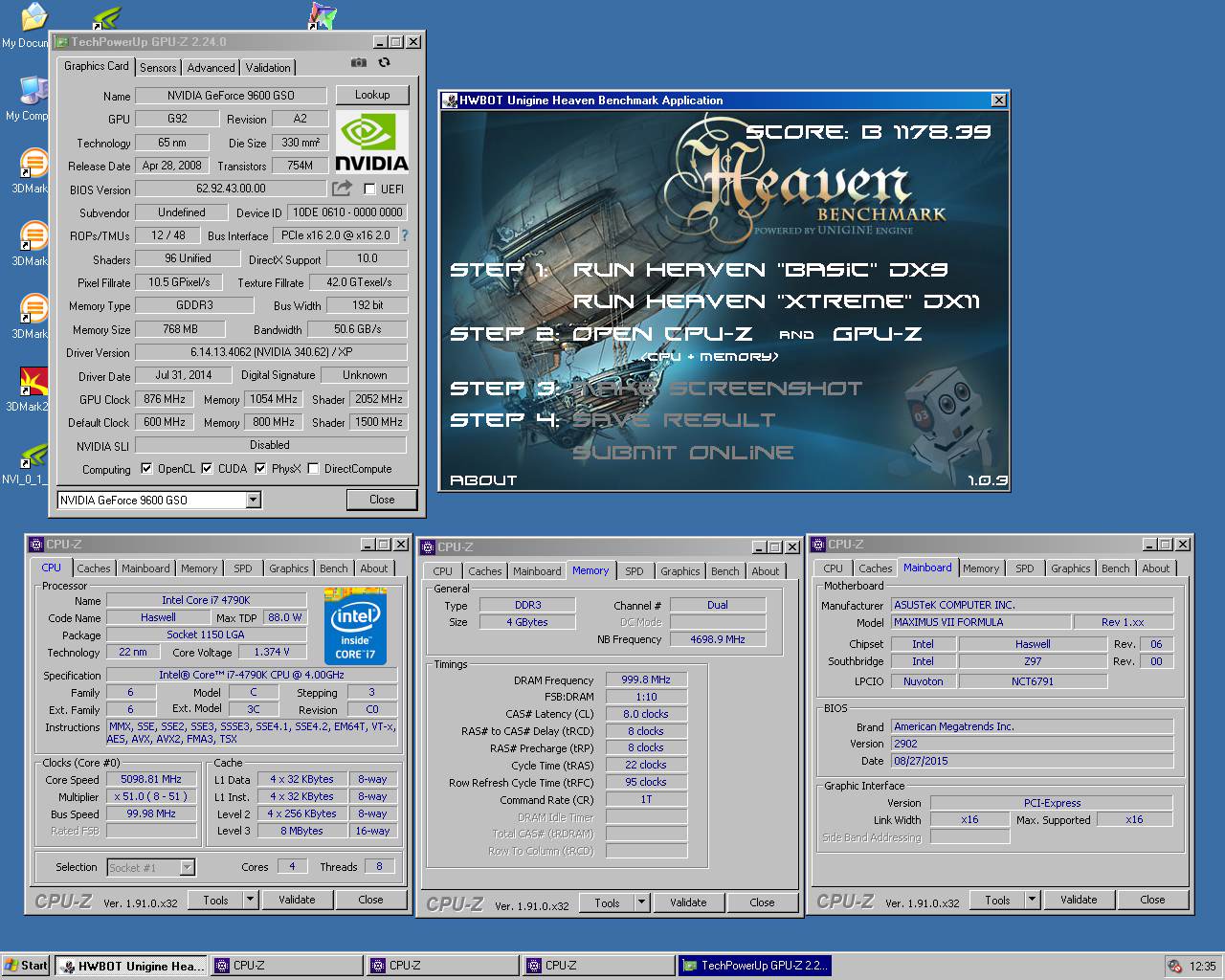1225x980 pixels.
Task: Click Tools button in CPU-Z Memory window
Action: click(607, 902)
